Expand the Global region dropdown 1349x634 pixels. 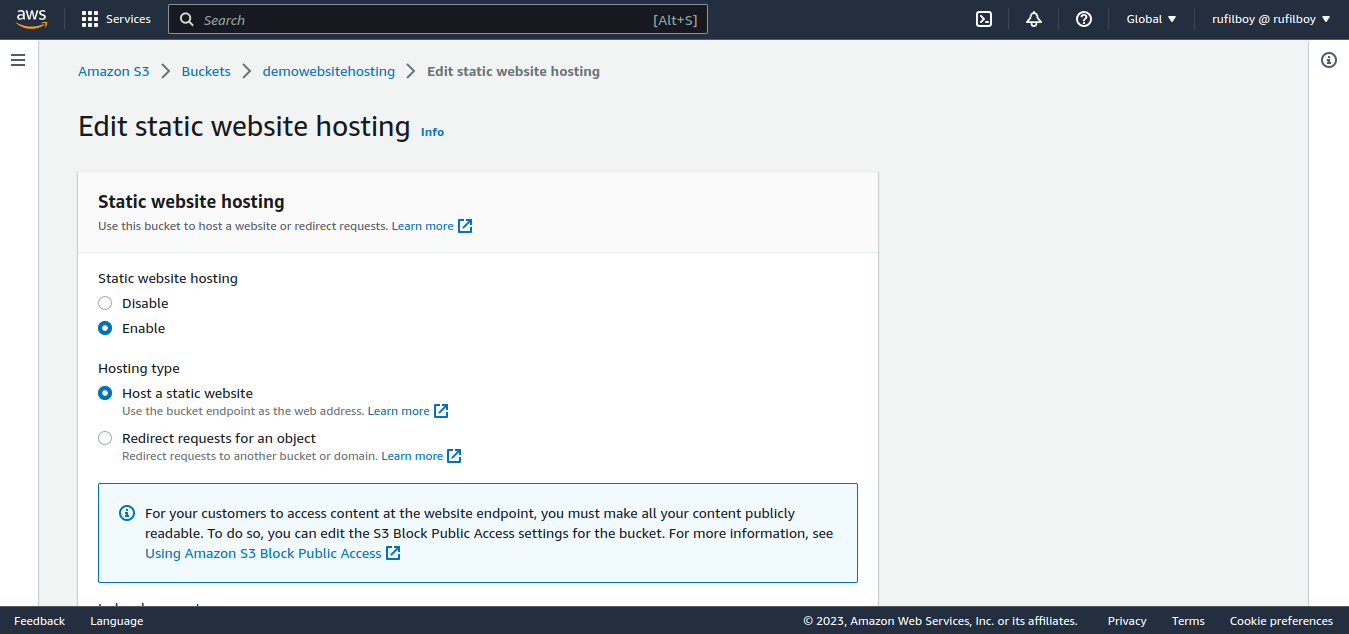point(1151,19)
